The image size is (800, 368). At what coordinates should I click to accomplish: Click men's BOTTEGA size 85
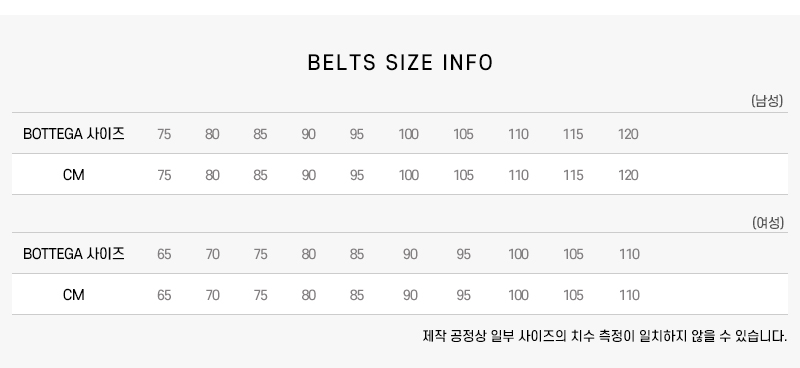[x=260, y=134]
